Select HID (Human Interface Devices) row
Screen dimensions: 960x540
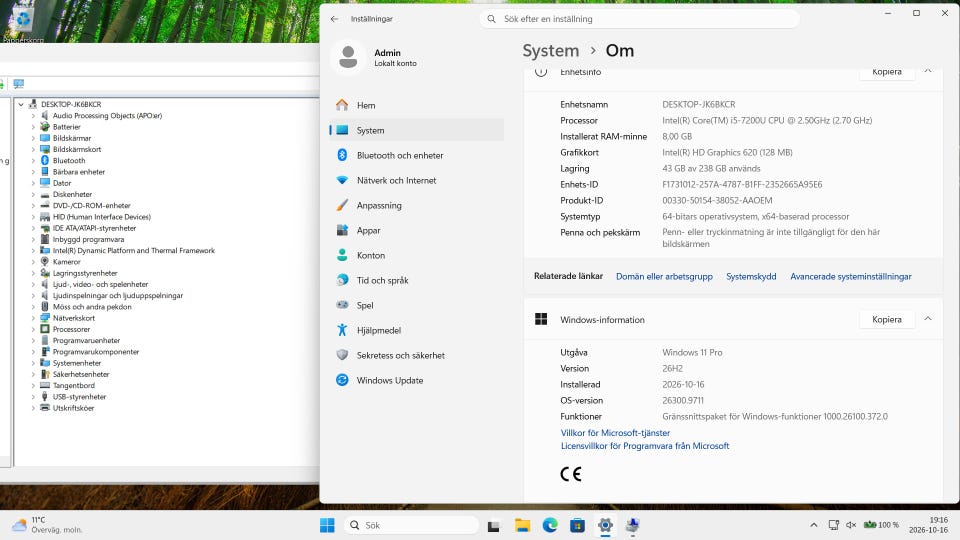pyautogui.click(x=102, y=217)
